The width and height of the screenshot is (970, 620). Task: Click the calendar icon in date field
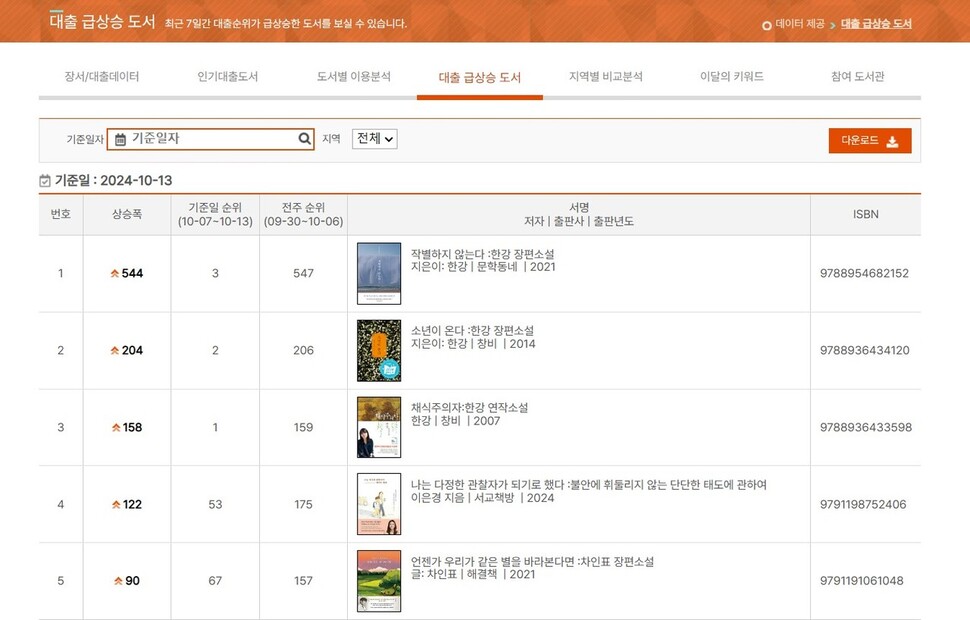(120, 139)
